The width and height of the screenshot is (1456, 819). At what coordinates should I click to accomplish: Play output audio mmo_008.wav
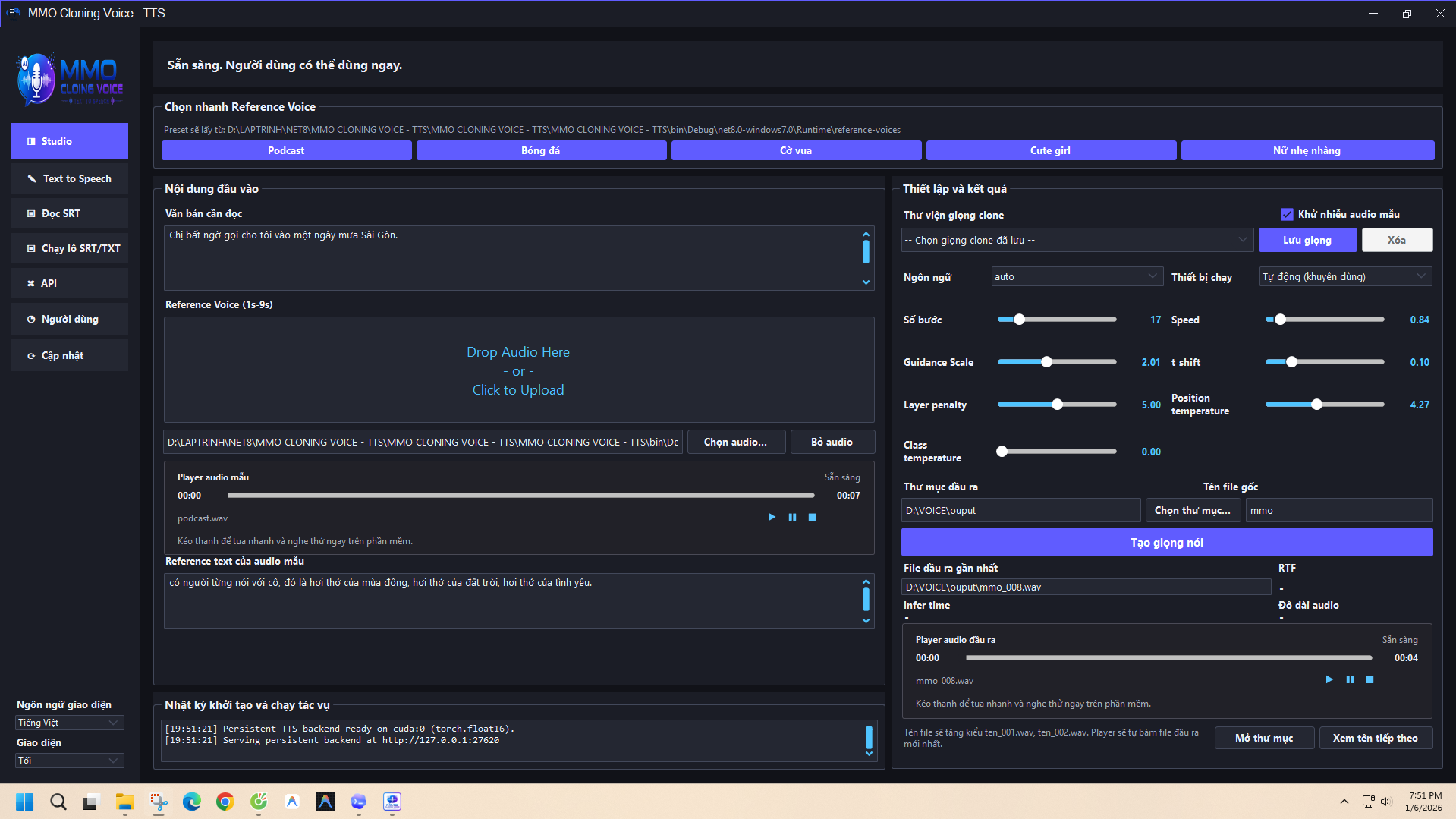1329,679
